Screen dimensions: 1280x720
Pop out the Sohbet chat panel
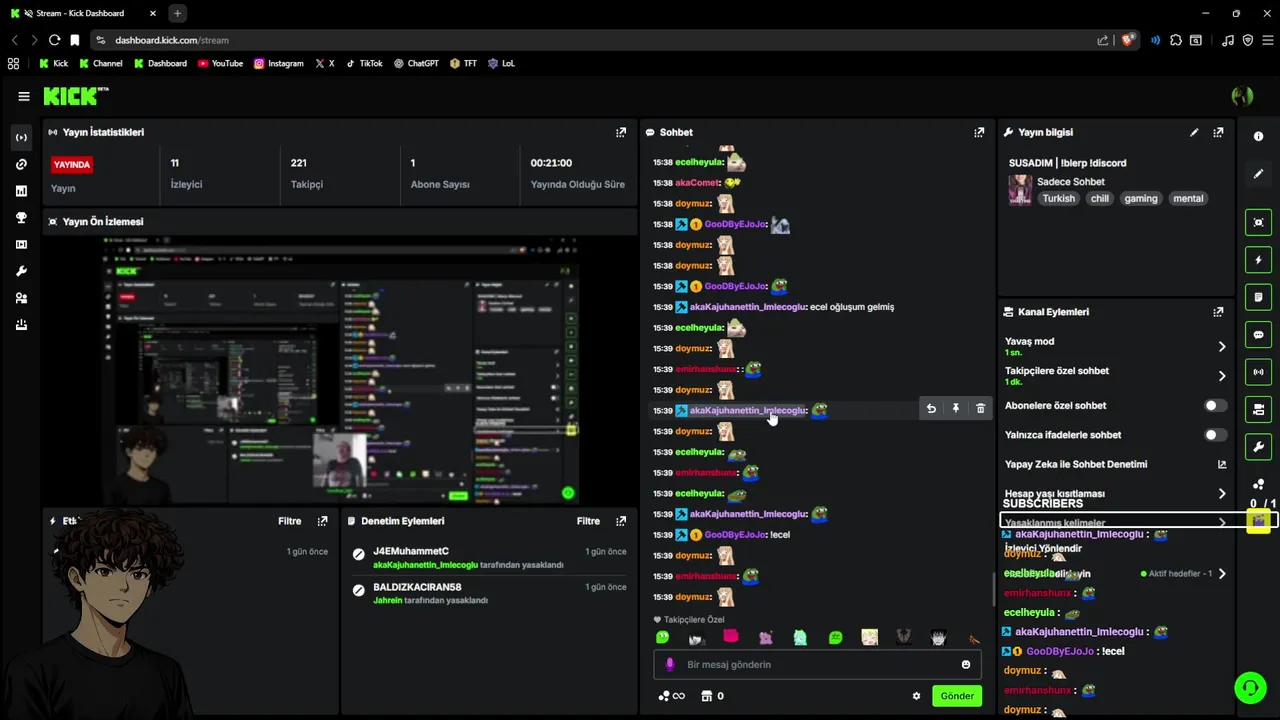[x=979, y=132]
